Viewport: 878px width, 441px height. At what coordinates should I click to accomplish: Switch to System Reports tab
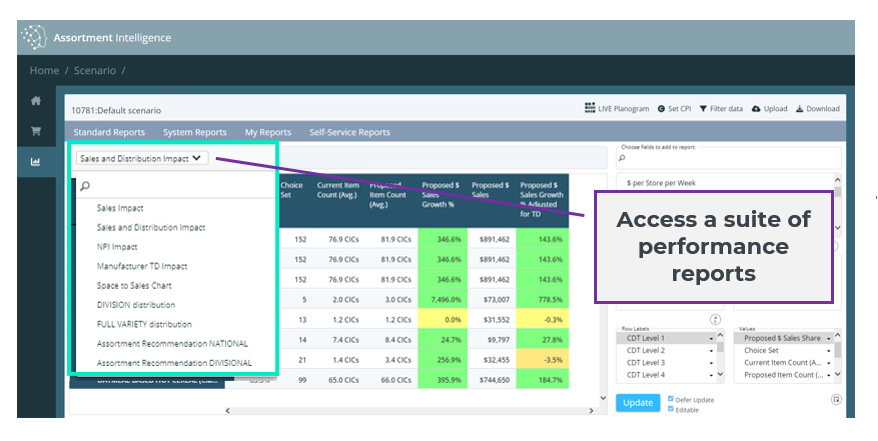(195, 132)
